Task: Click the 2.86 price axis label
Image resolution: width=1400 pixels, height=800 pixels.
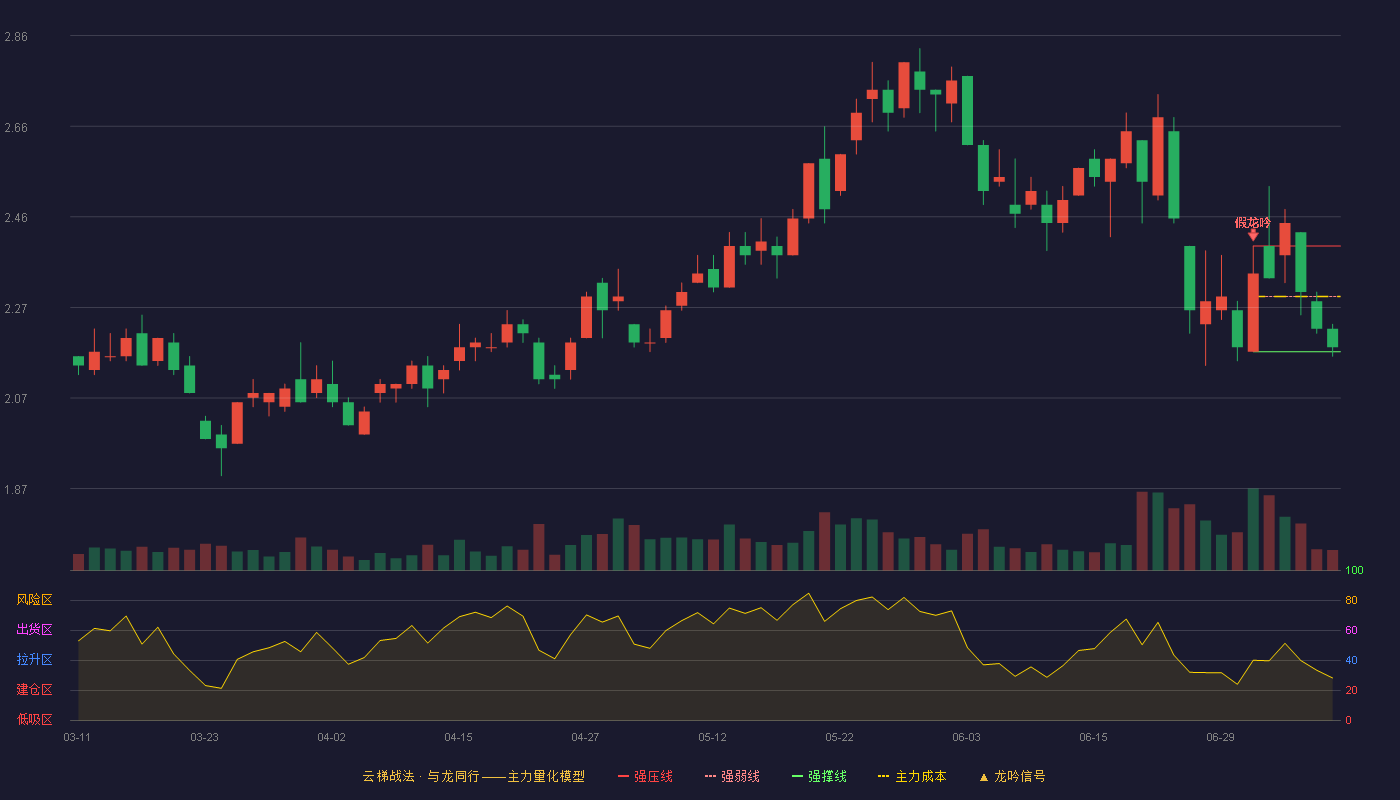Action: pyautogui.click(x=16, y=37)
